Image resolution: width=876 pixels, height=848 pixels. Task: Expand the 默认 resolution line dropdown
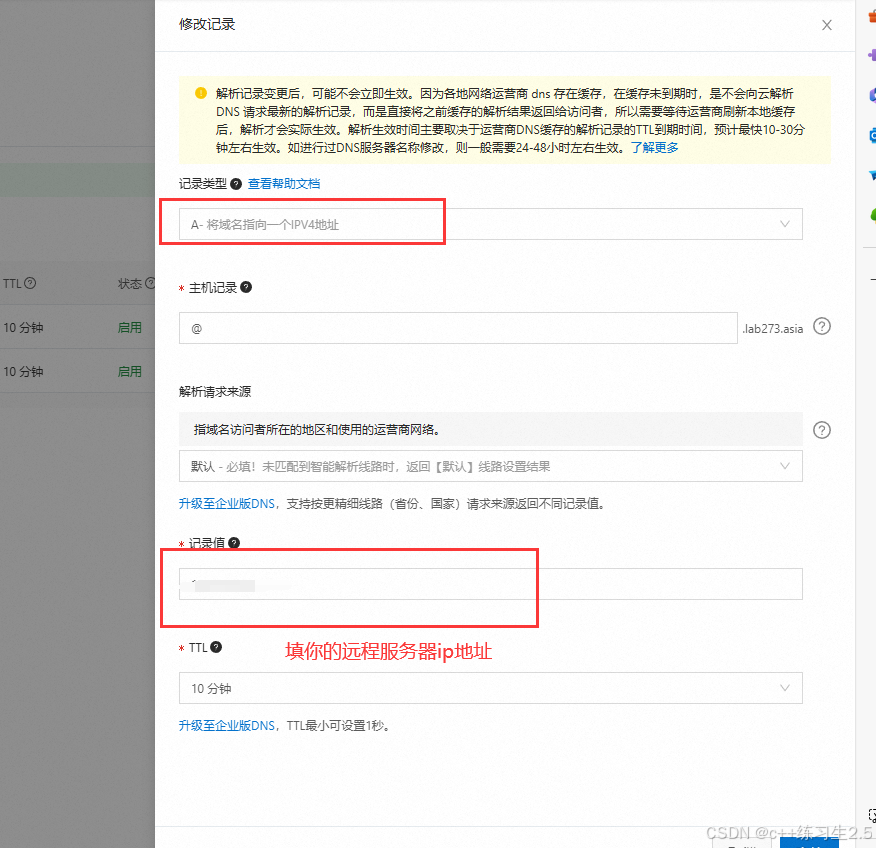tap(491, 466)
